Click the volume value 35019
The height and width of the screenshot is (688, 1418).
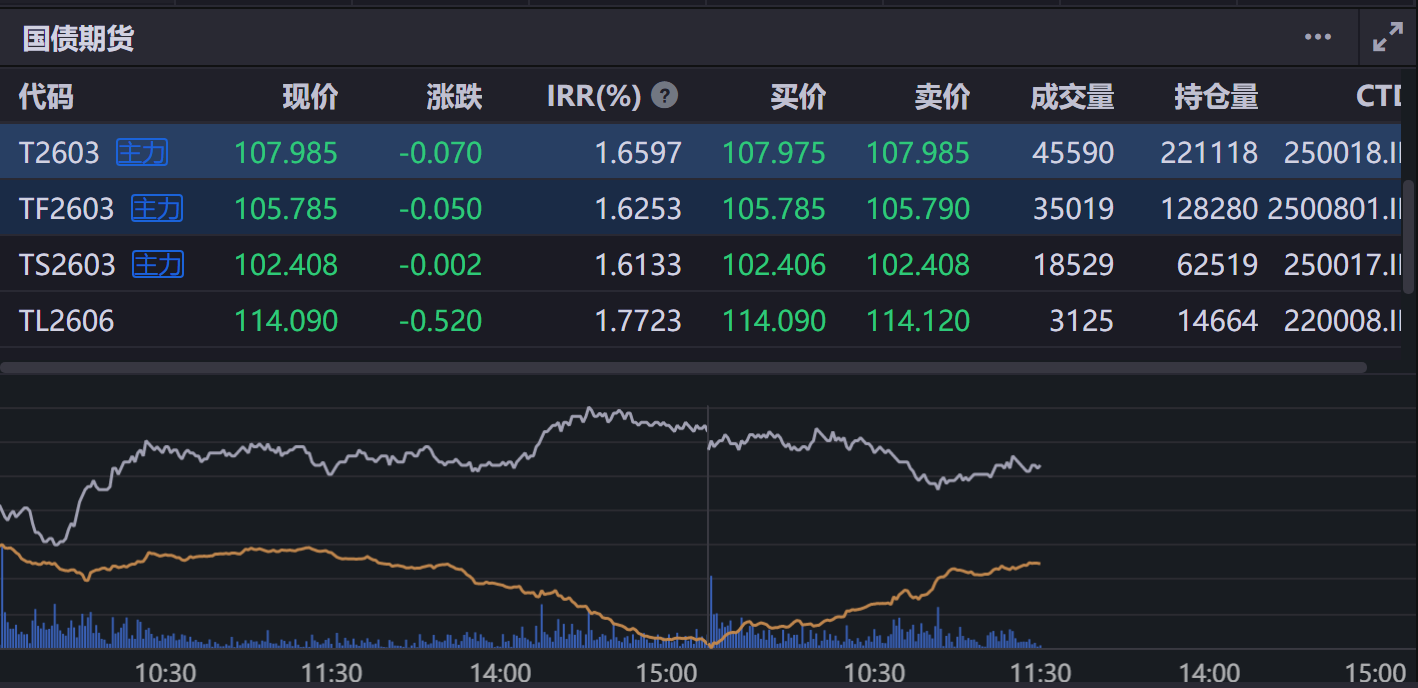1072,209
